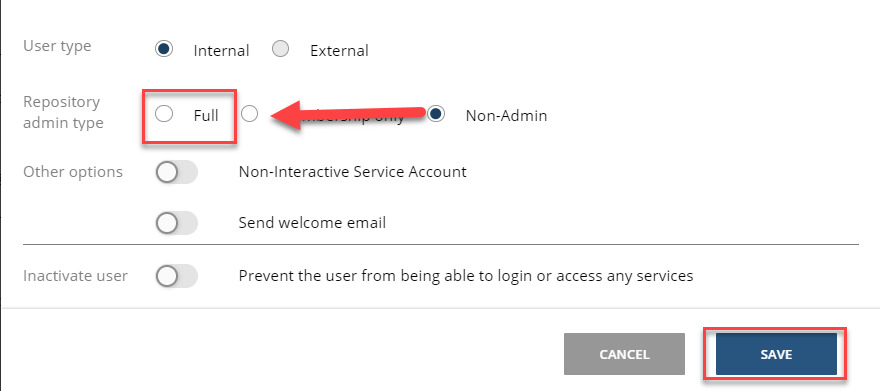880x391 pixels.
Task: Click the SAVE button
Action: pyautogui.click(x=776, y=354)
